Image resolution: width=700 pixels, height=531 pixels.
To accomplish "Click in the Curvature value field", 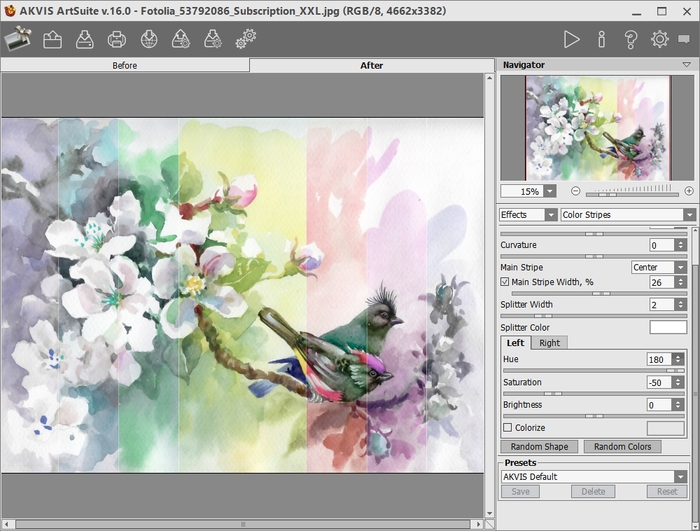I will click(661, 245).
